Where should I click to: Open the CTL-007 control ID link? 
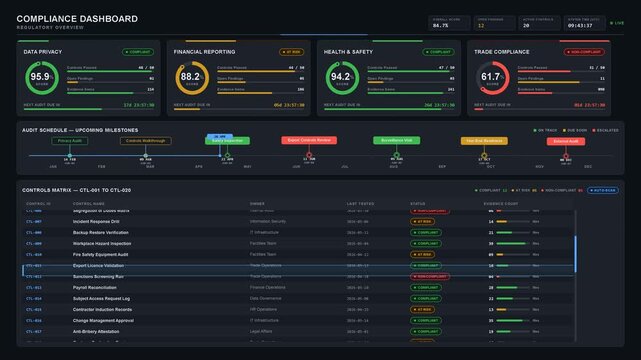click(34, 221)
